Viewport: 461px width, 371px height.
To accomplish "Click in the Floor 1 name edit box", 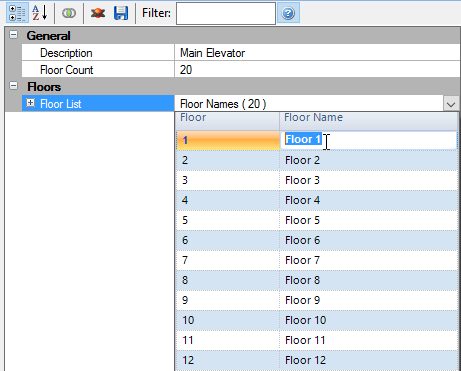I will coord(369,140).
